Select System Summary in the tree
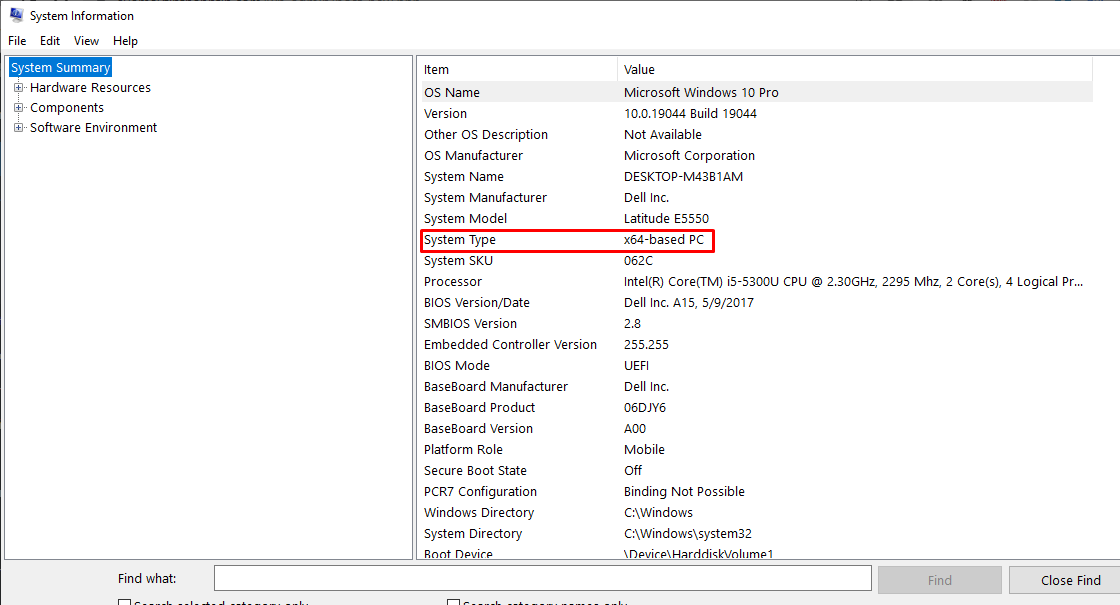 (60, 68)
